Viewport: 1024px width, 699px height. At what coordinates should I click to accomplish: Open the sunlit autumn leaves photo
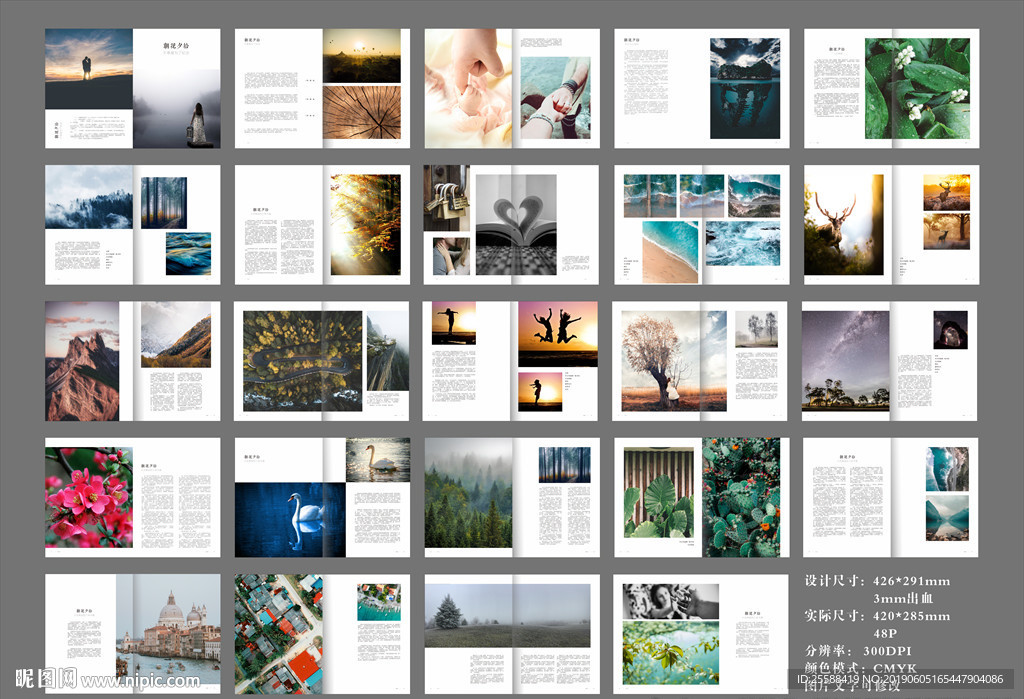pyautogui.click(x=366, y=224)
